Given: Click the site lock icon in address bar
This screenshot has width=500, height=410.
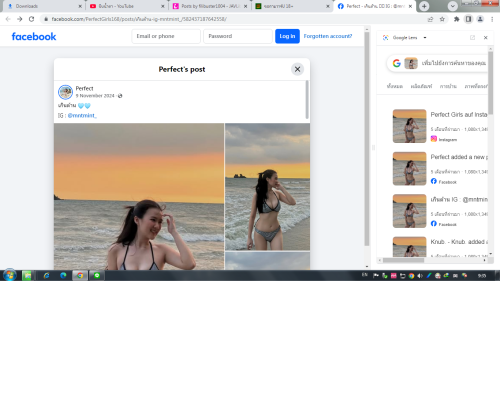Looking at the screenshot, I should point(46,19).
